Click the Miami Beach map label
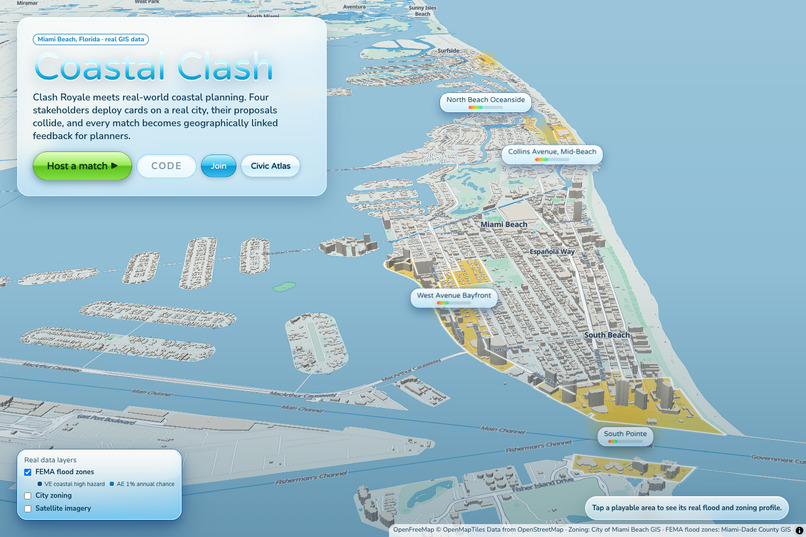The image size is (806, 537). [x=504, y=225]
